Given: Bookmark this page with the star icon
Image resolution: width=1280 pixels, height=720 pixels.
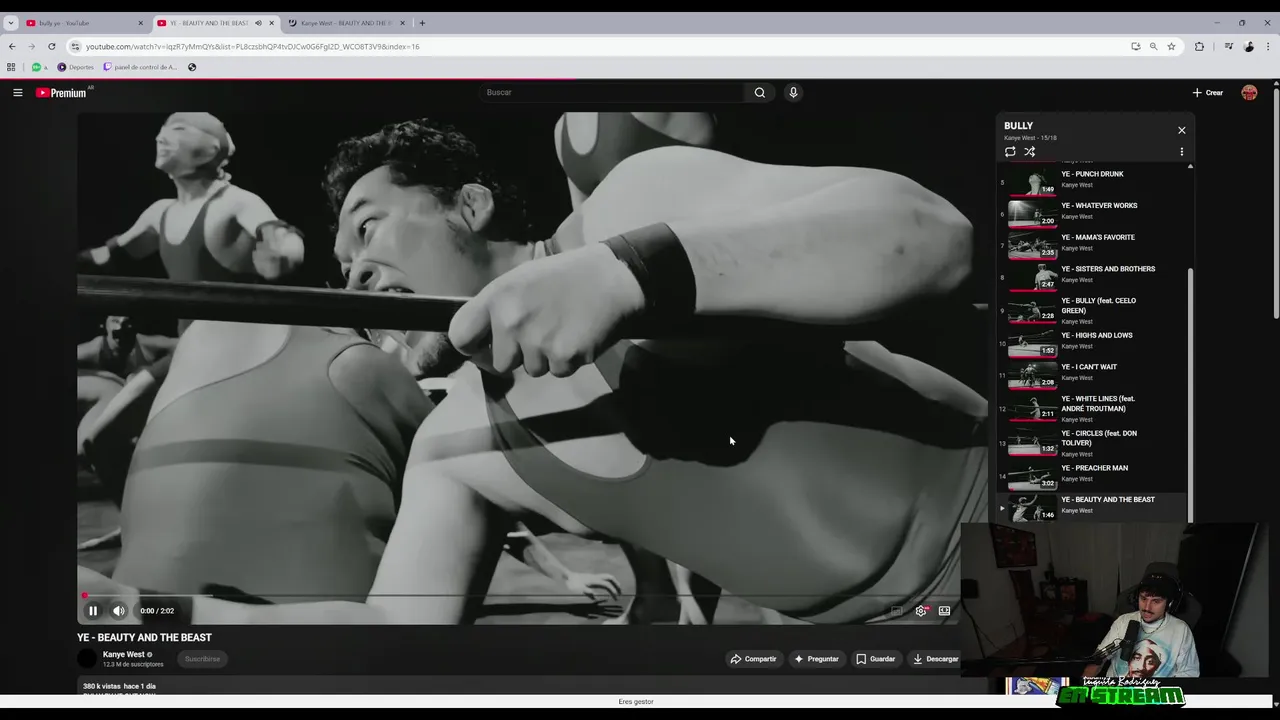Looking at the screenshot, I should 1171,46.
